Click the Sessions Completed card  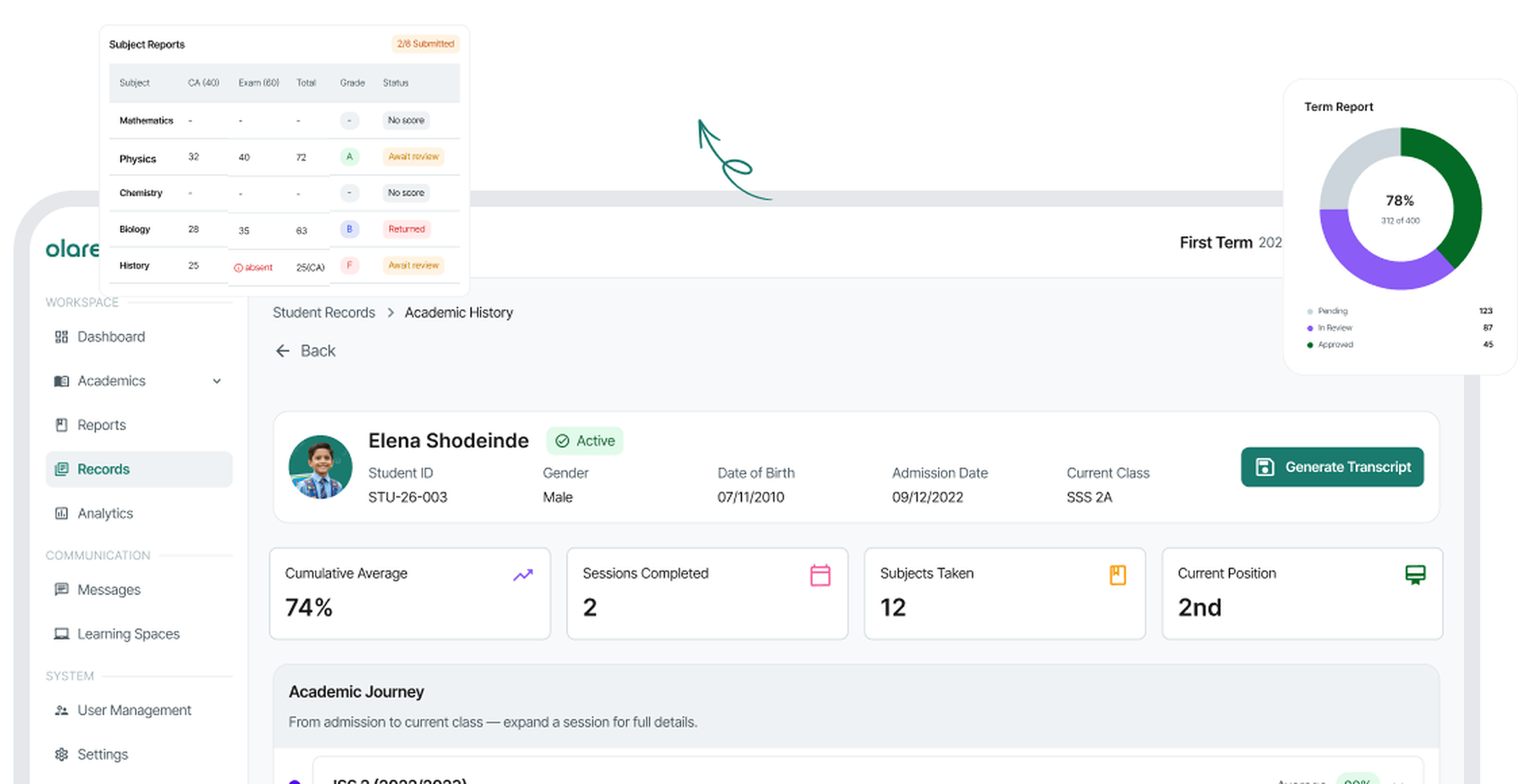(x=708, y=593)
